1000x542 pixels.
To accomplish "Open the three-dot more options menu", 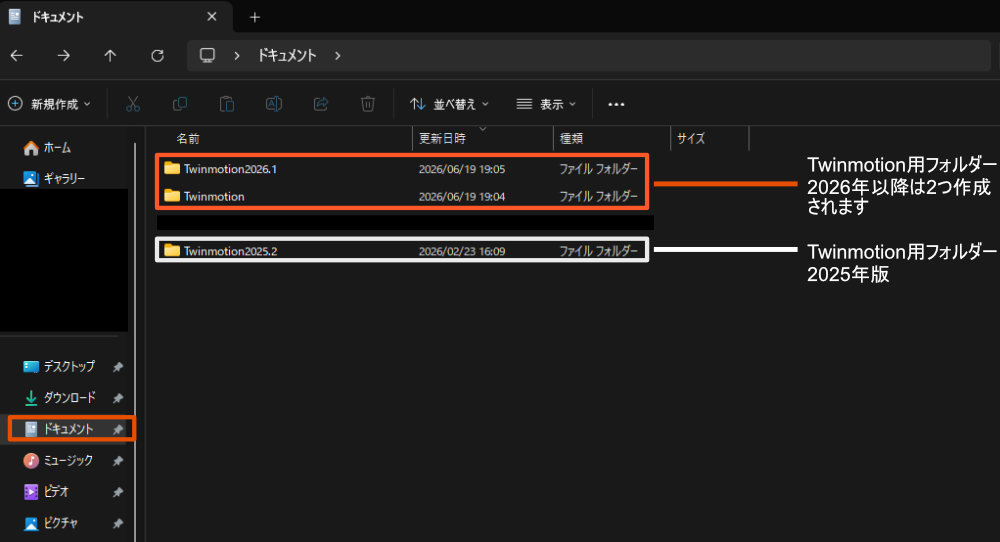I will click(x=616, y=104).
